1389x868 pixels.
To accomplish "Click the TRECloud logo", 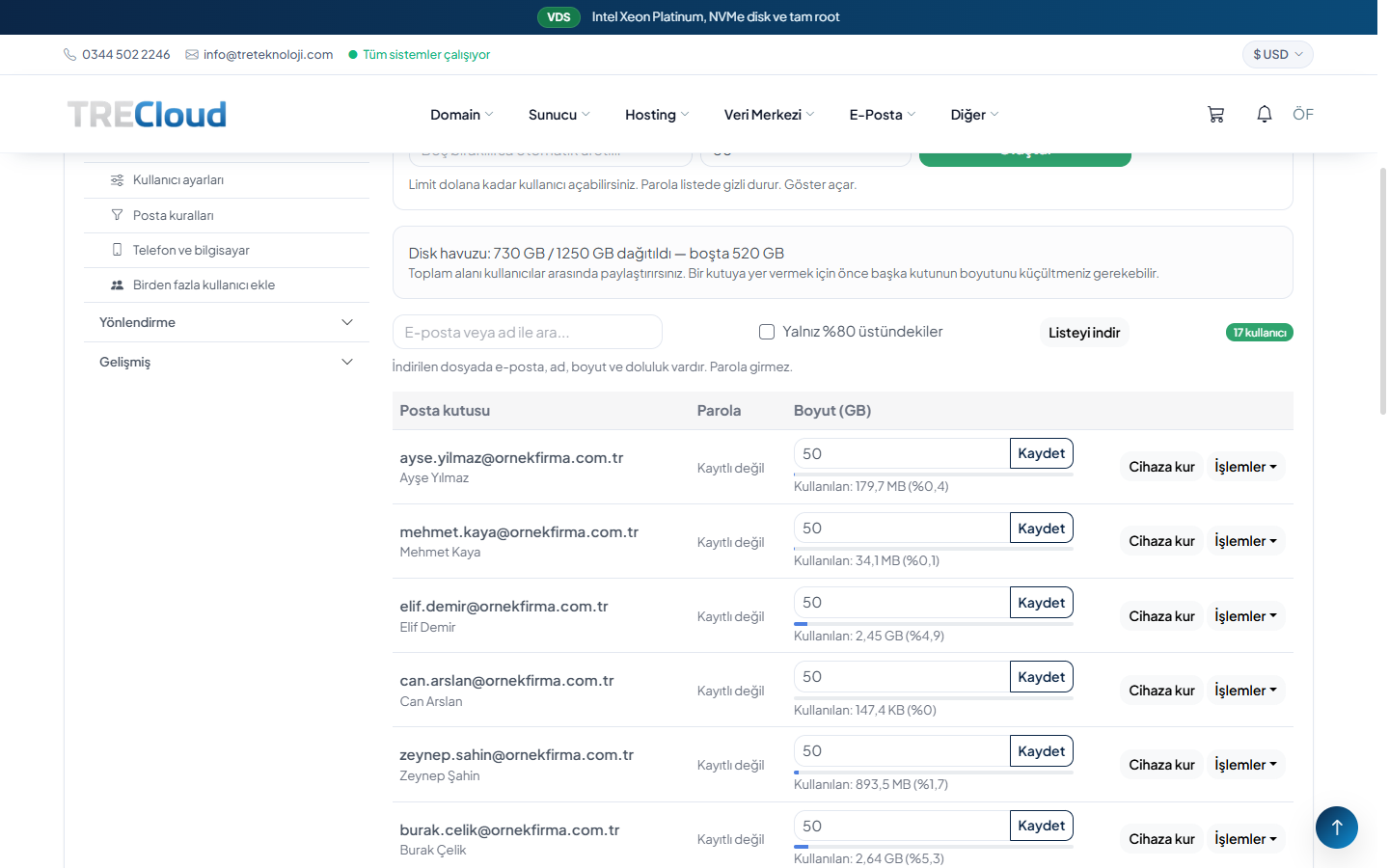I will (x=147, y=114).
